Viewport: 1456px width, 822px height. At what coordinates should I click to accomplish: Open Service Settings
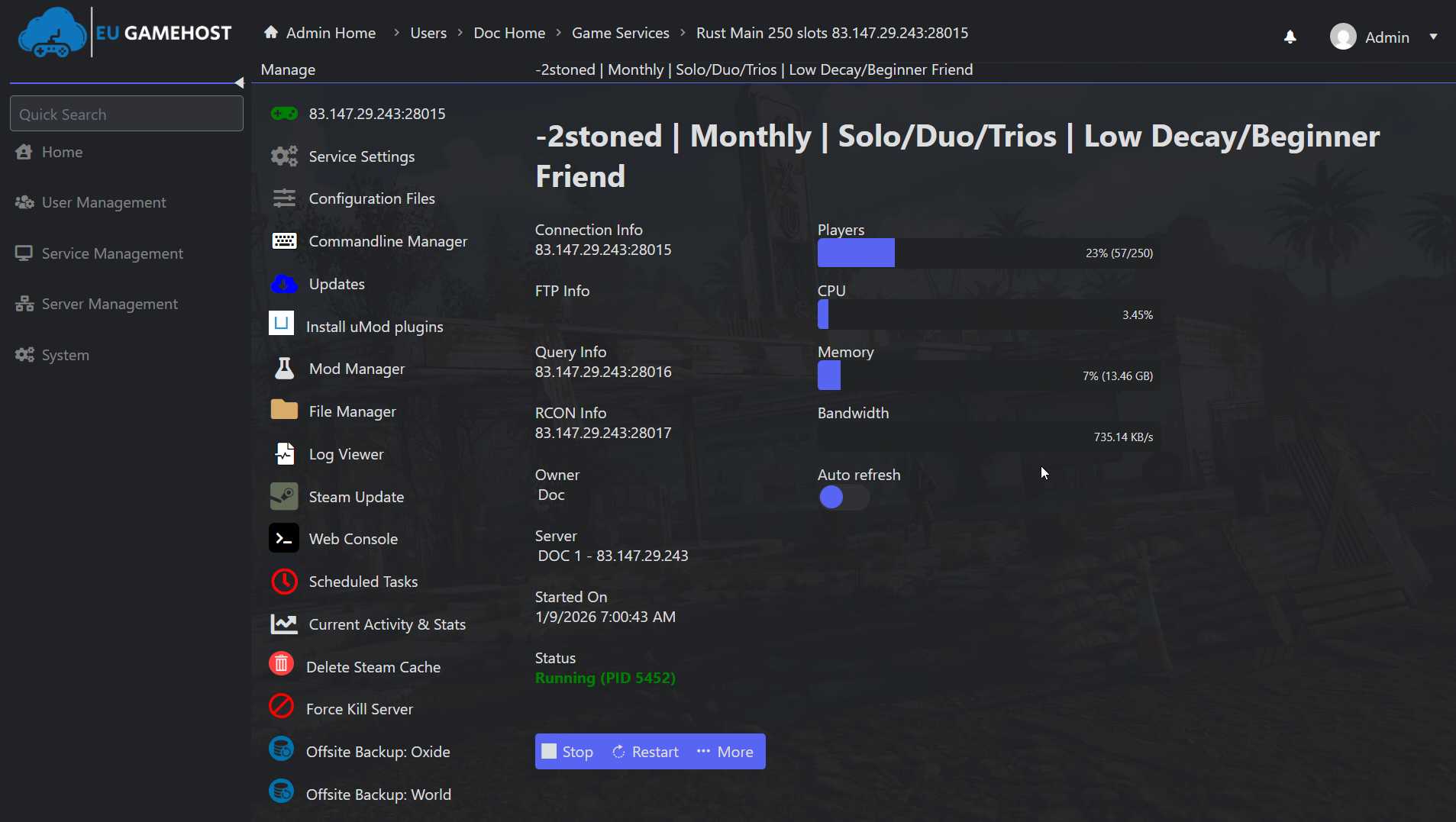click(x=361, y=156)
